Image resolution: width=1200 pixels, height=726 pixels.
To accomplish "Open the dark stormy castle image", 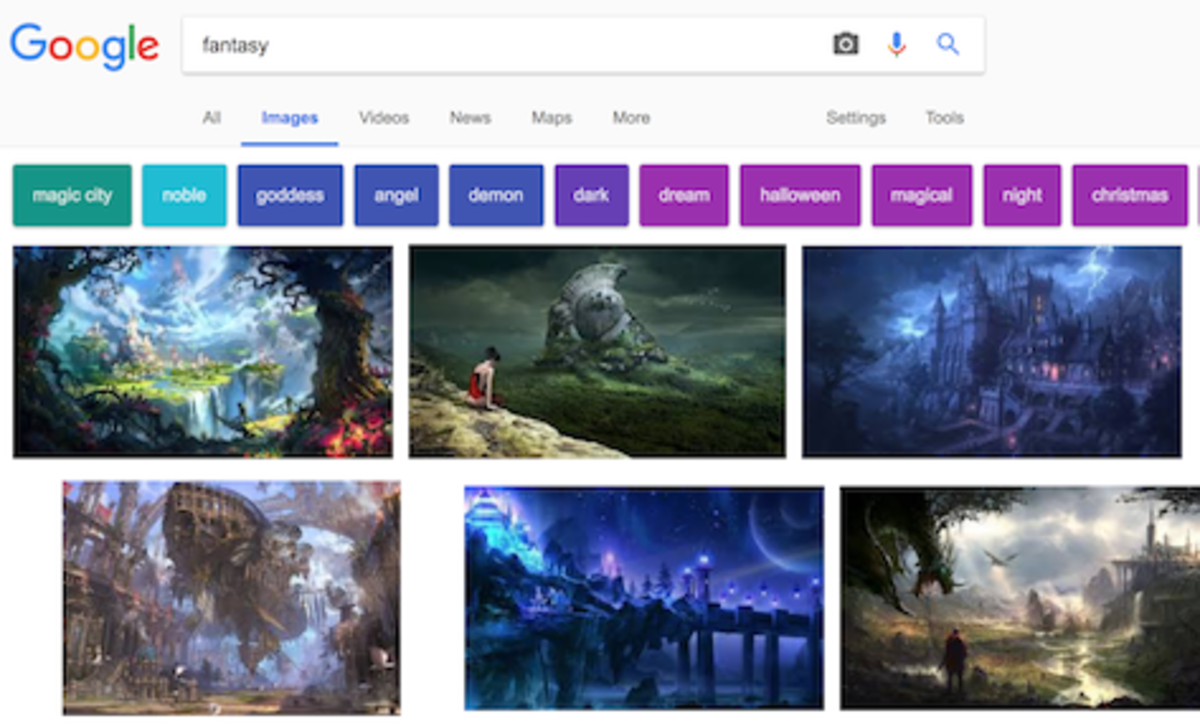I will point(992,352).
